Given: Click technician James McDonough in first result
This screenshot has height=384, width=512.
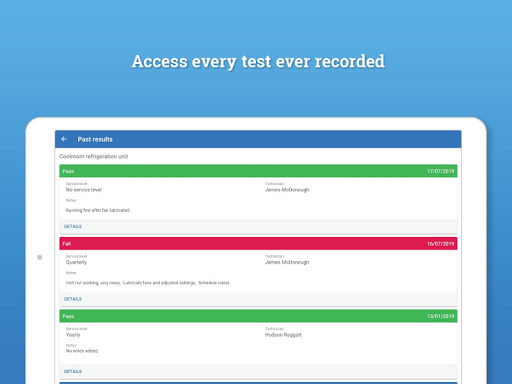Looking at the screenshot, I should (287, 190).
